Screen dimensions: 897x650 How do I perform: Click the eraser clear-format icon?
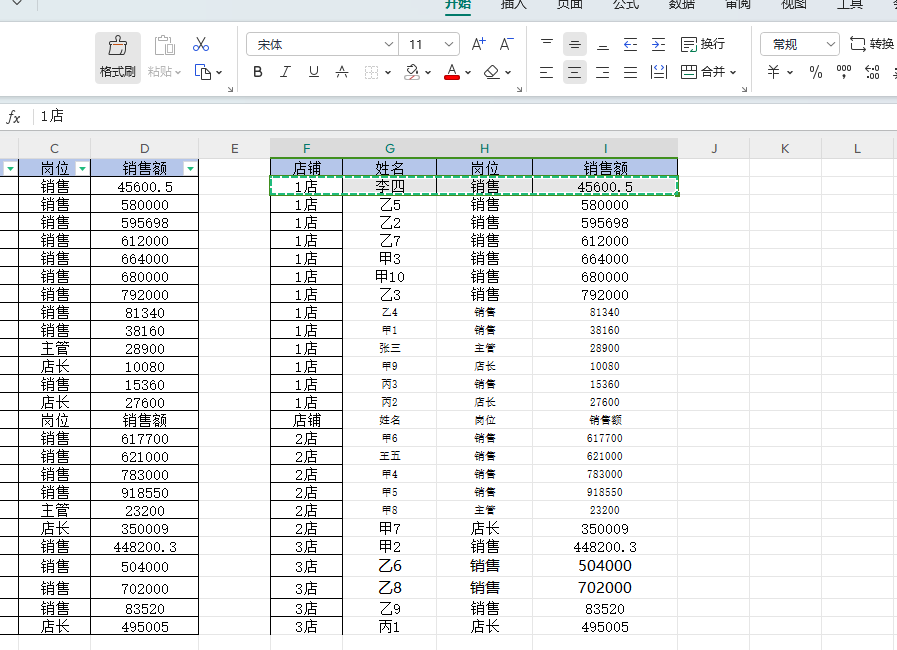(491, 72)
